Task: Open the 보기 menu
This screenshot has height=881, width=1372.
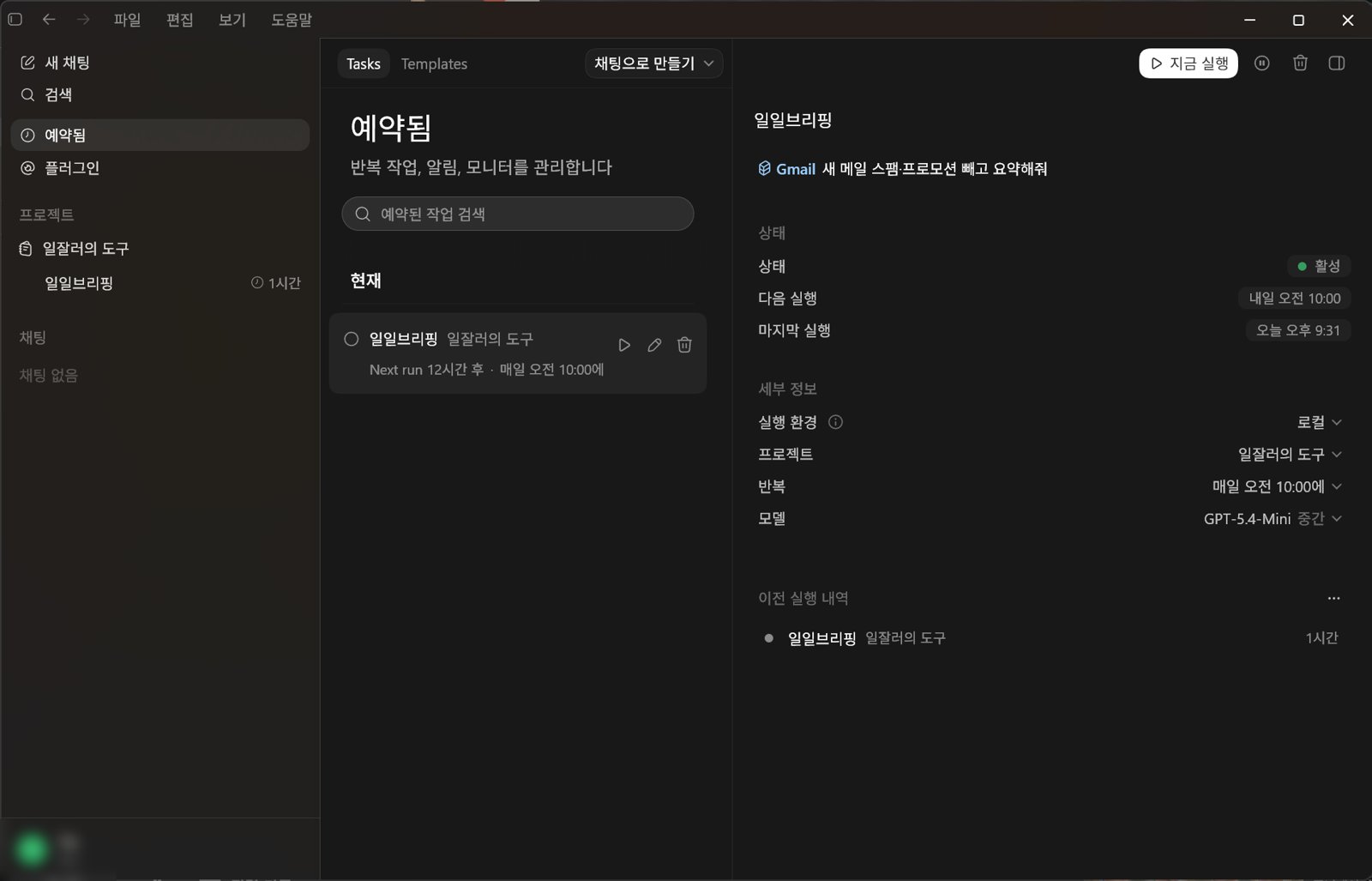Action: click(232, 20)
